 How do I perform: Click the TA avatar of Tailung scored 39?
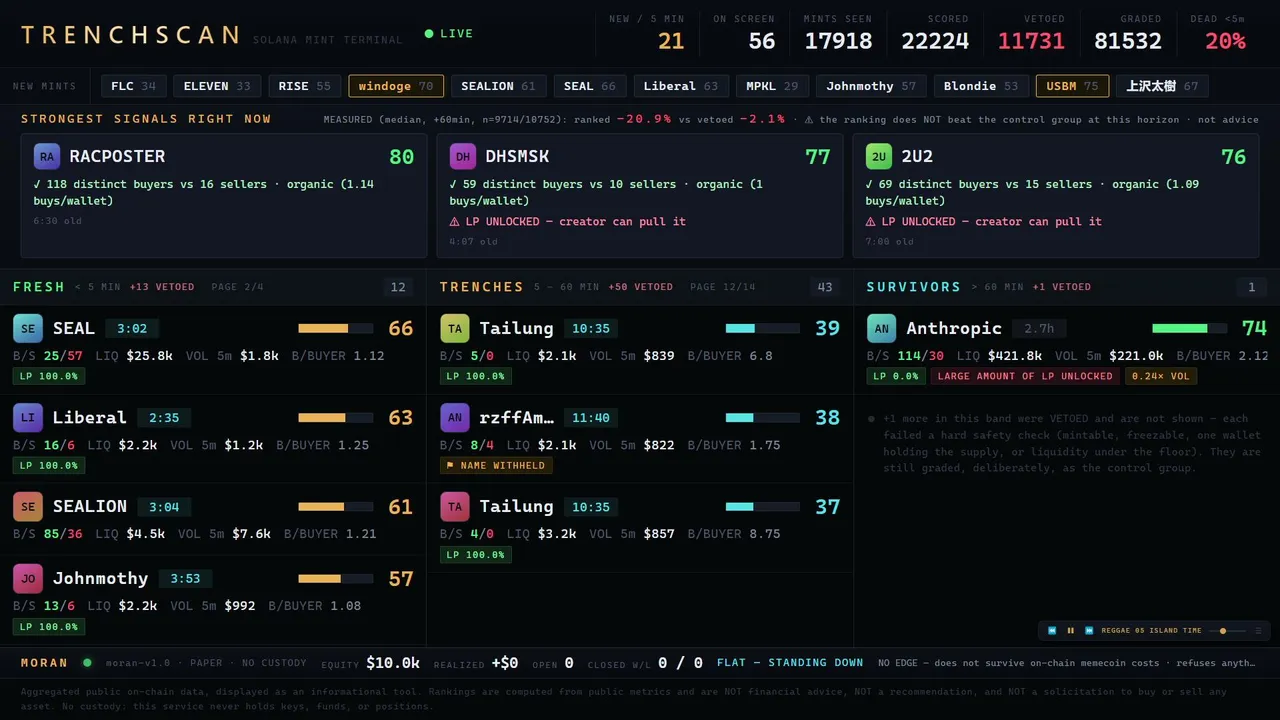(455, 328)
